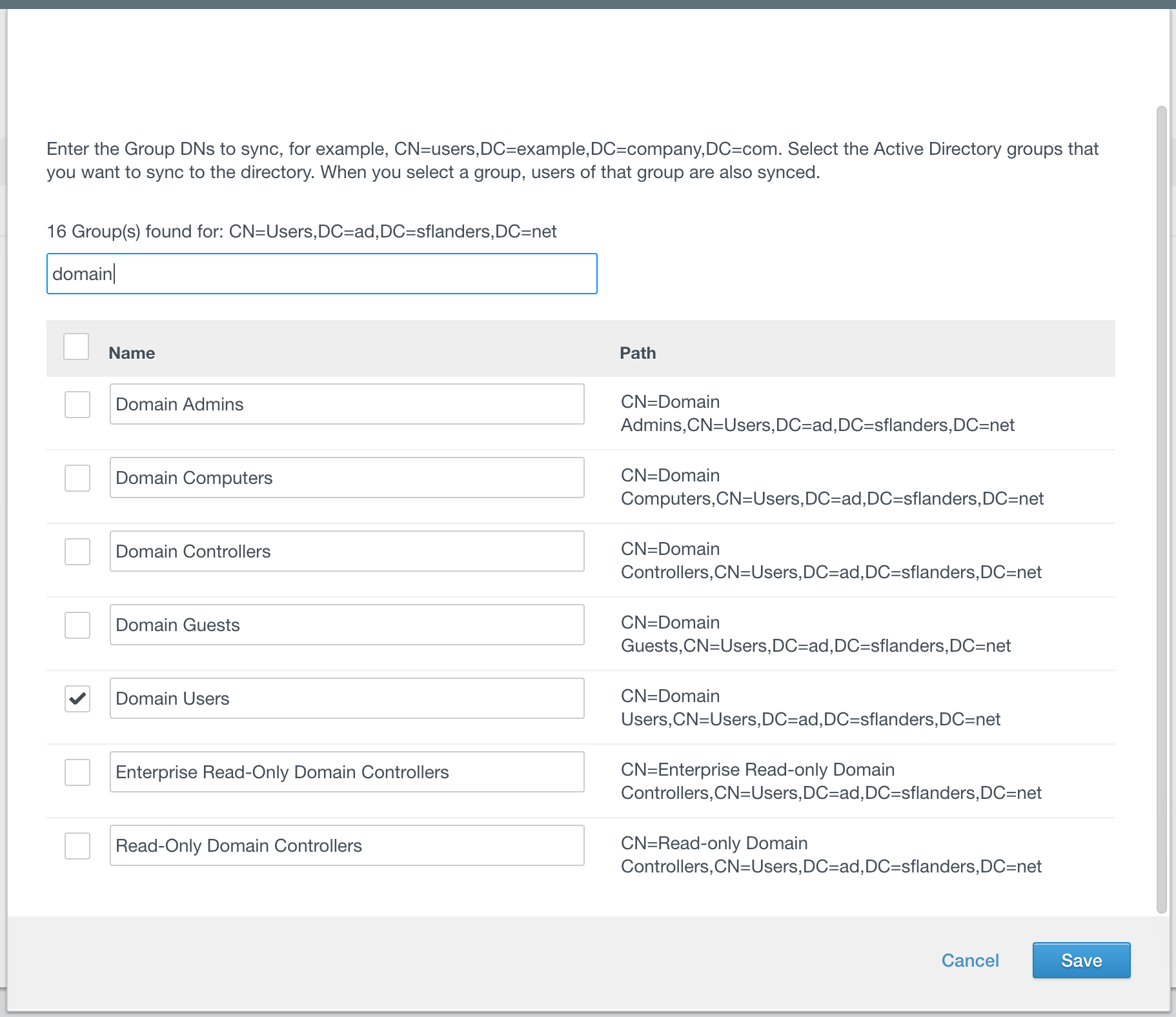Edit Enterprise Read-Only Domain Controllers name field

(x=347, y=772)
